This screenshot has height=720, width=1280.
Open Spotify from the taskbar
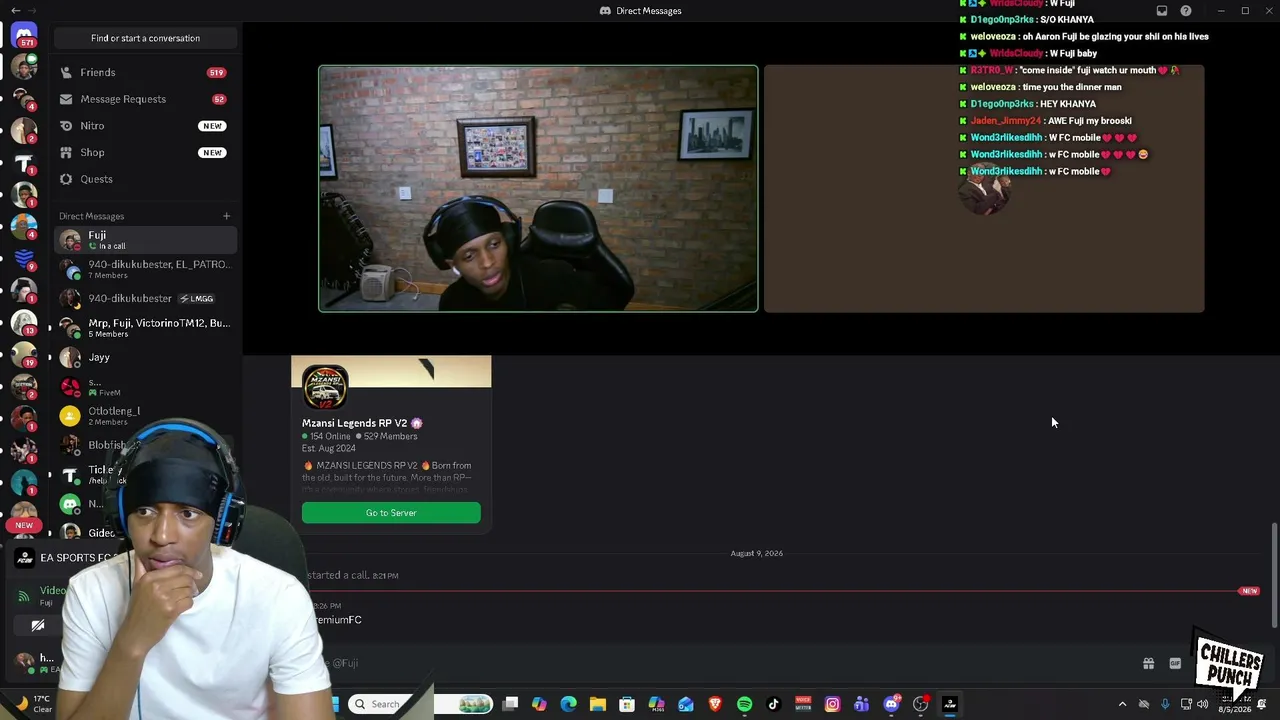click(744, 704)
